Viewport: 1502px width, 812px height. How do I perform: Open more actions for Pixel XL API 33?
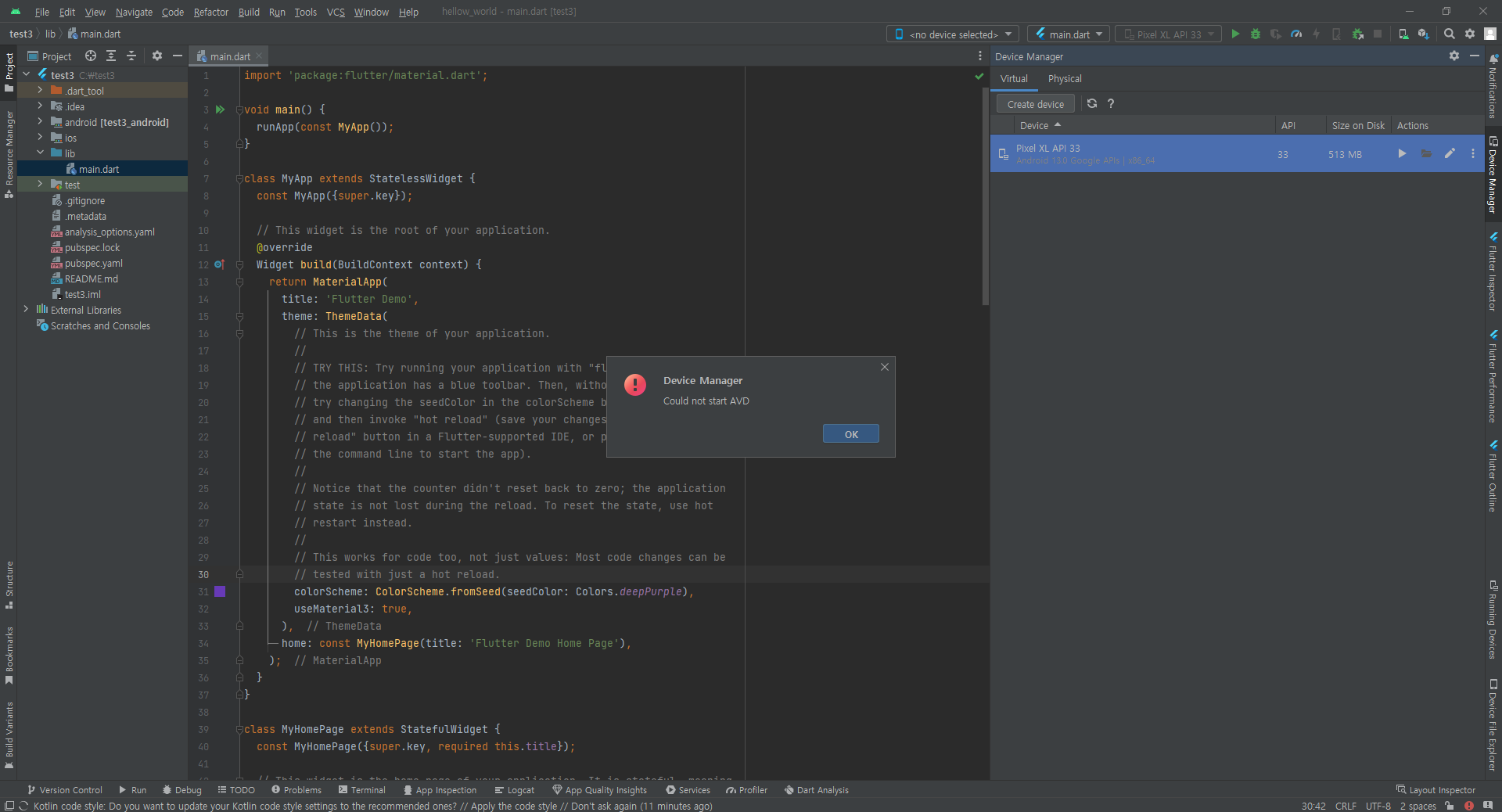click(x=1473, y=153)
